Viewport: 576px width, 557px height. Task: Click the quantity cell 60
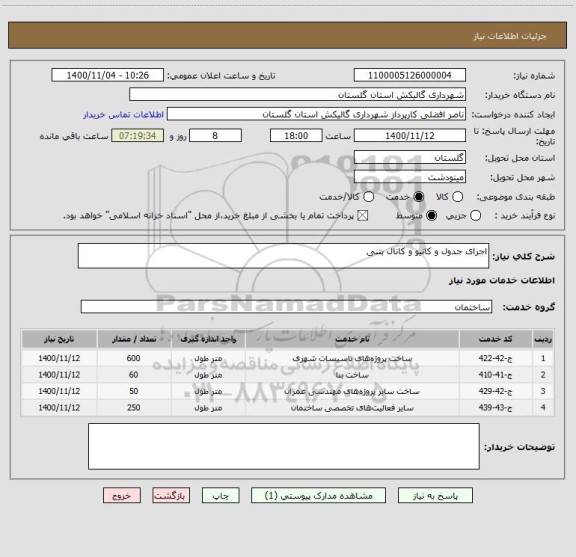pos(133,375)
